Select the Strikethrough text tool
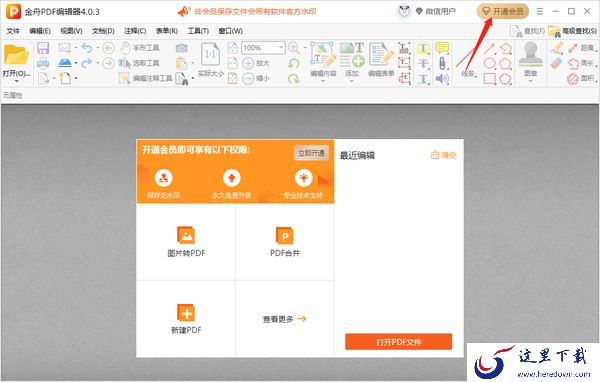 (423, 63)
